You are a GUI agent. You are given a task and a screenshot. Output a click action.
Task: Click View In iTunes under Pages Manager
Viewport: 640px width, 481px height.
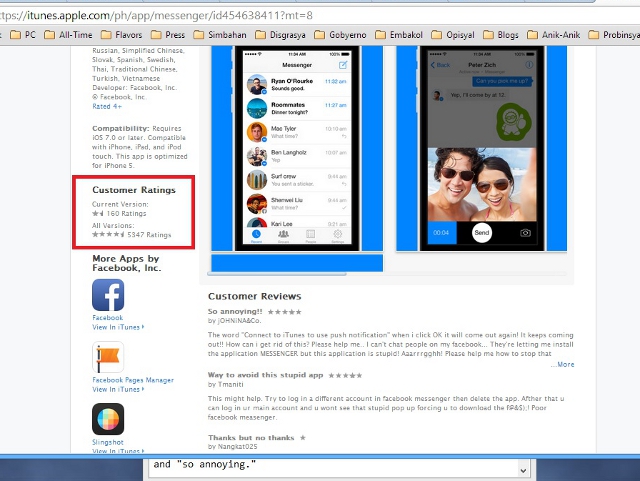pyautogui.click(x=118, y=390)
